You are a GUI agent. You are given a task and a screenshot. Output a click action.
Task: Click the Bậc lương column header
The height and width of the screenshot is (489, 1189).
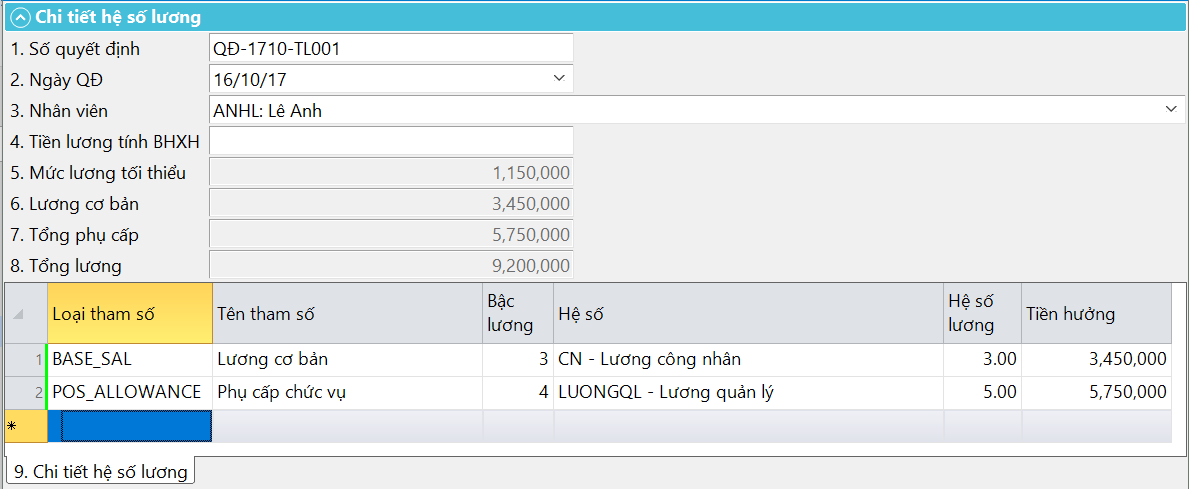517,313
